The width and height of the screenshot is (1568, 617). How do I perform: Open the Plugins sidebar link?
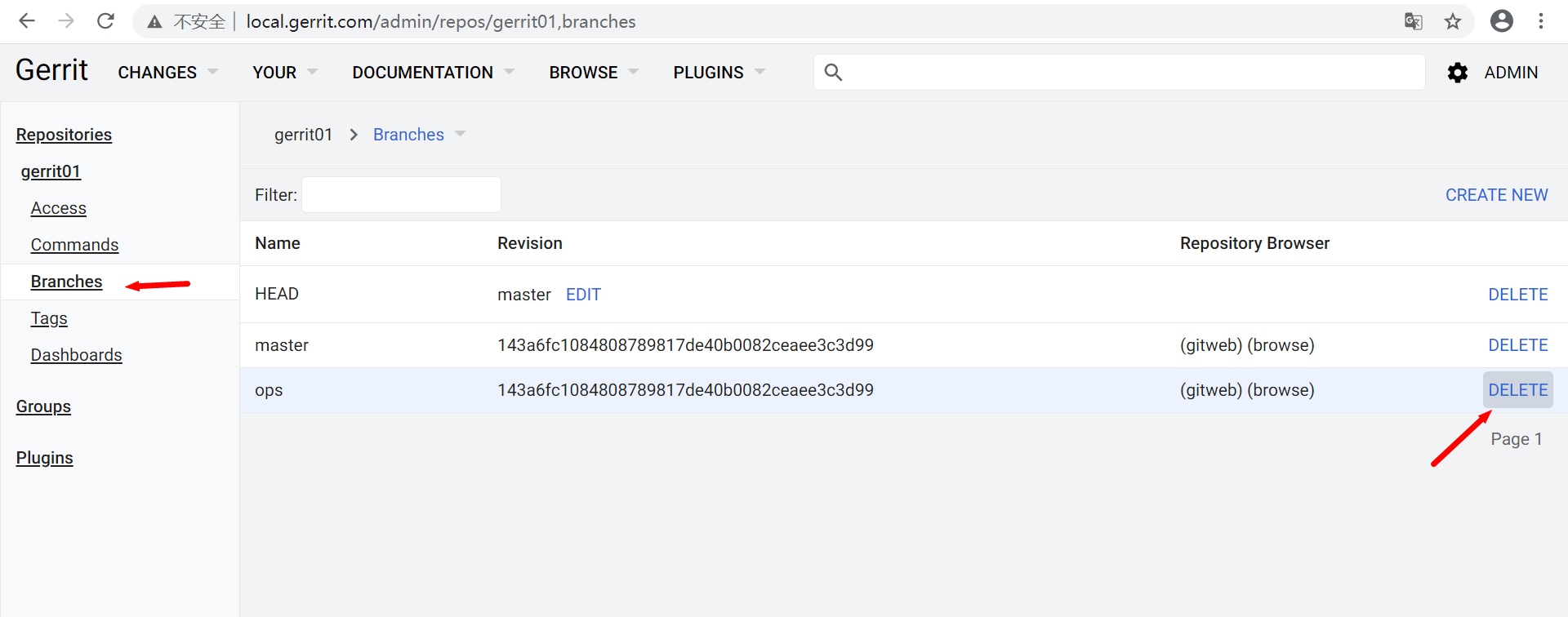[44, 458]
